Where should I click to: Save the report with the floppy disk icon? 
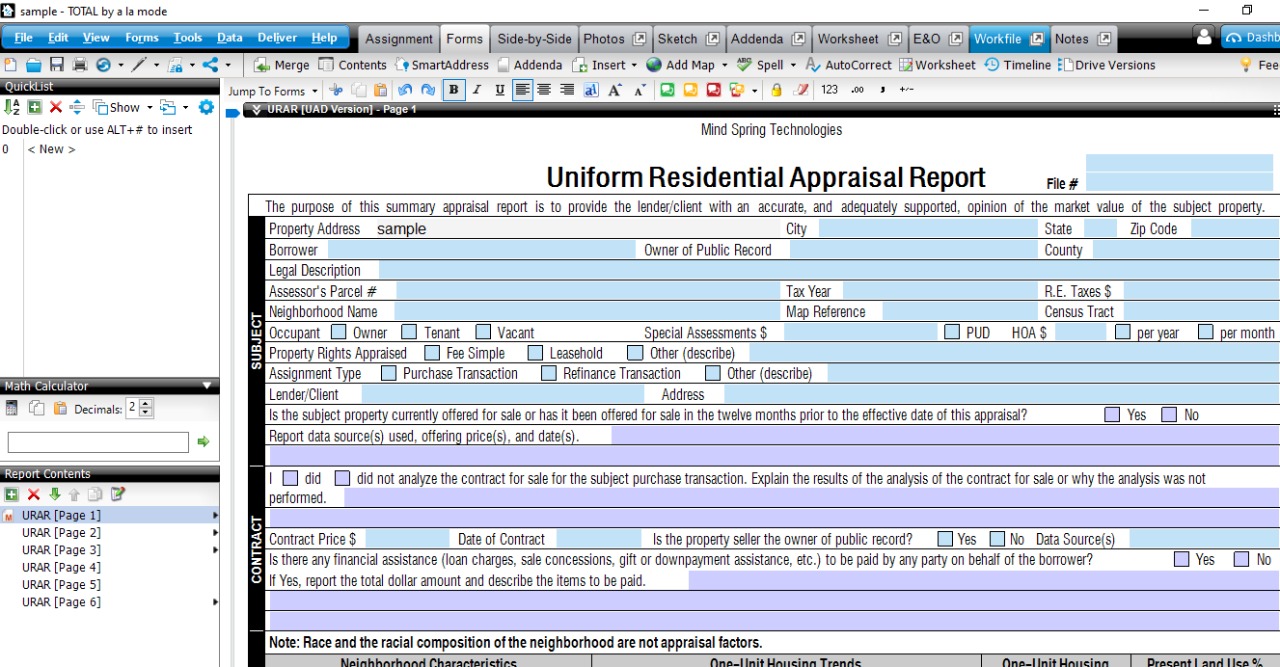(x=57, y=65)
